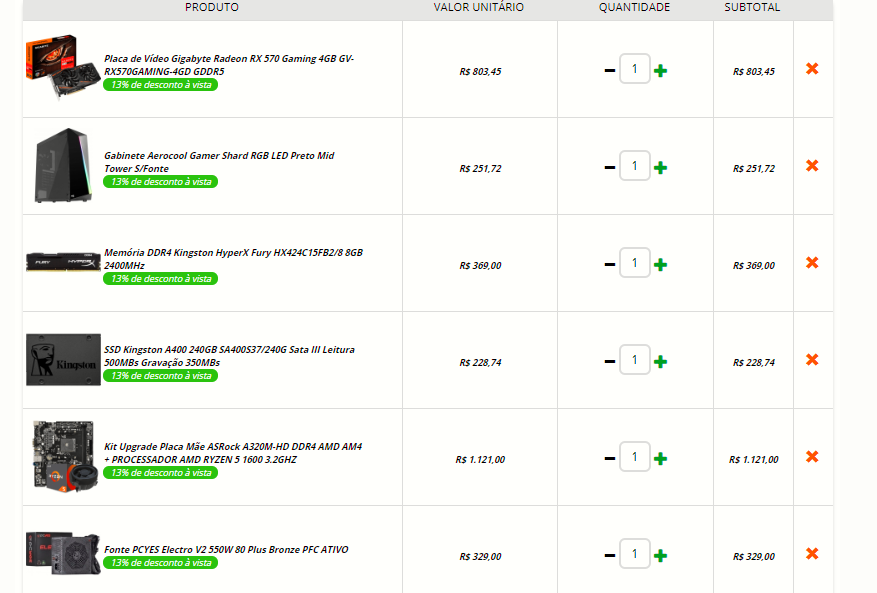Screen dimensions: 877x593
Task: Click PRODUTO column header
Action: point(212,7)
